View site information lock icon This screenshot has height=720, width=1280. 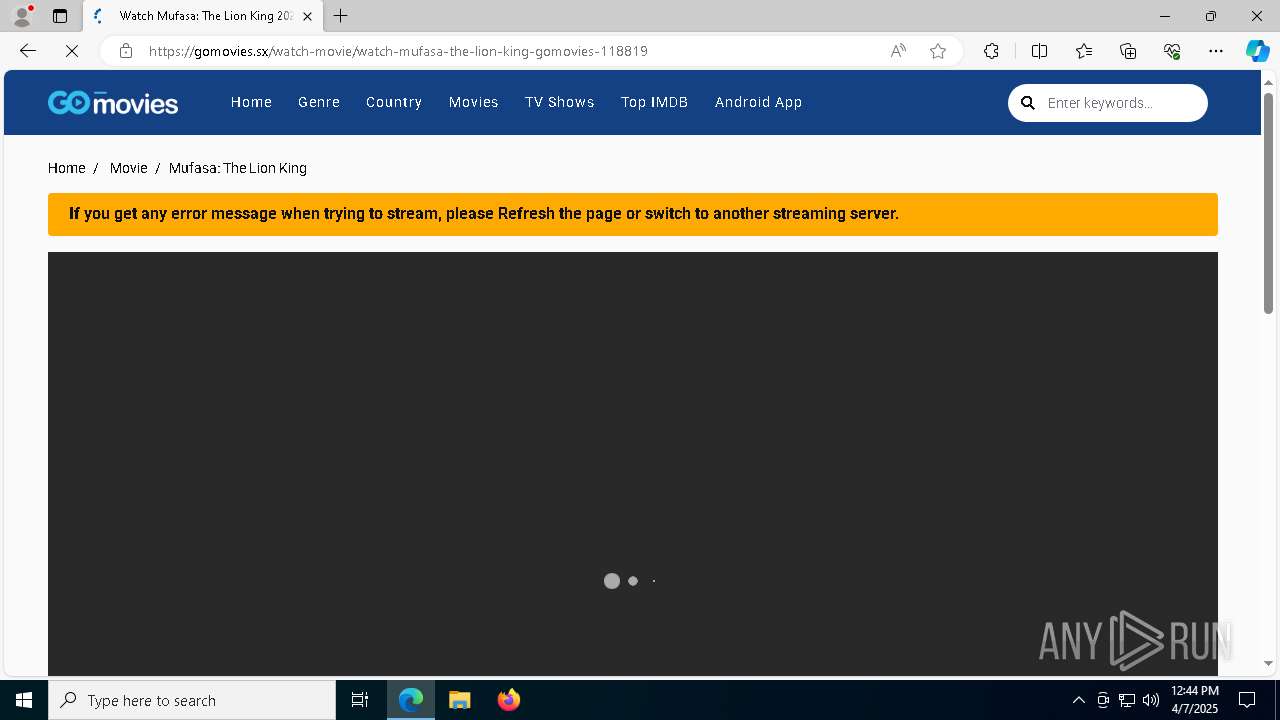click(x=125, y=51)
